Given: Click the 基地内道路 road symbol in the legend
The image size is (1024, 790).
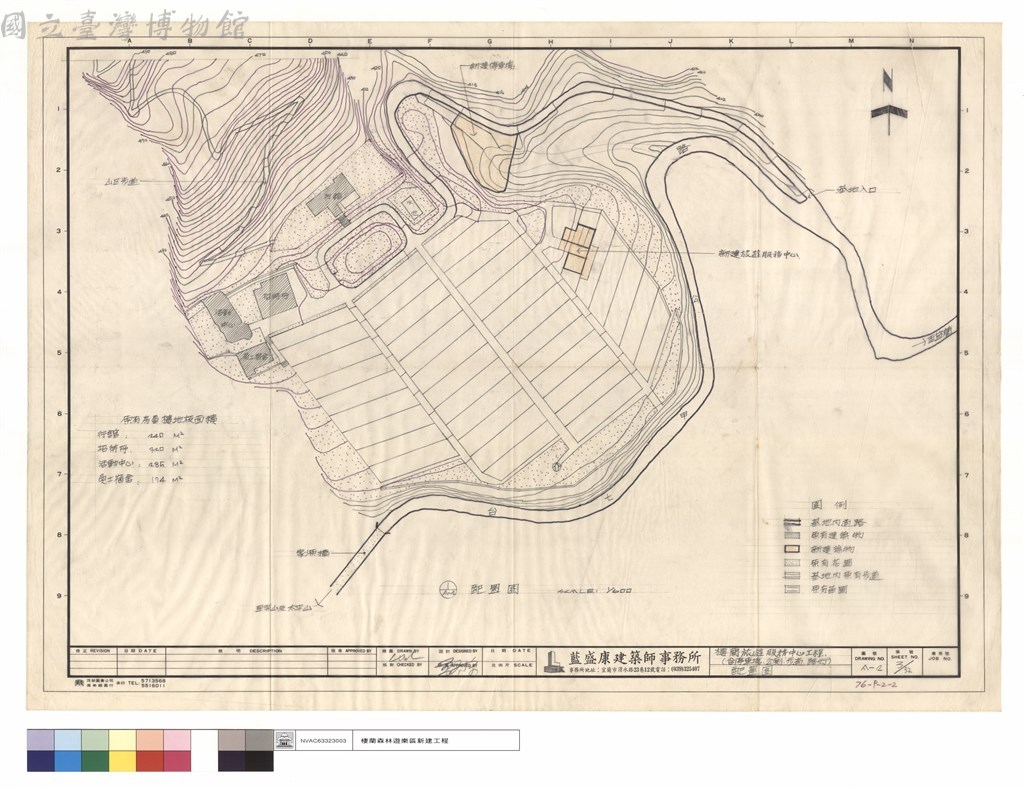Looking at the screenshot, I should click(x=792, y=522).
